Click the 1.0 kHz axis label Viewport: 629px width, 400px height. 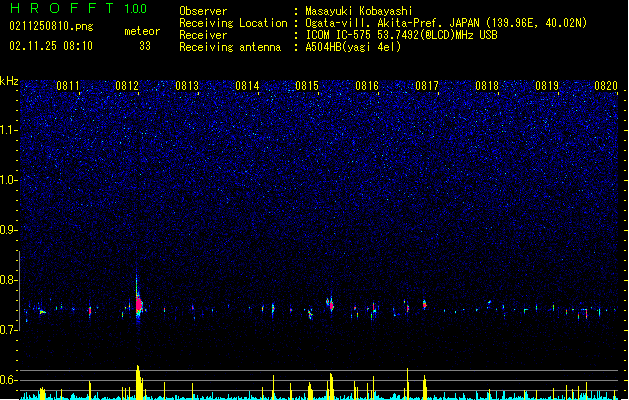(x=9, y=180)
